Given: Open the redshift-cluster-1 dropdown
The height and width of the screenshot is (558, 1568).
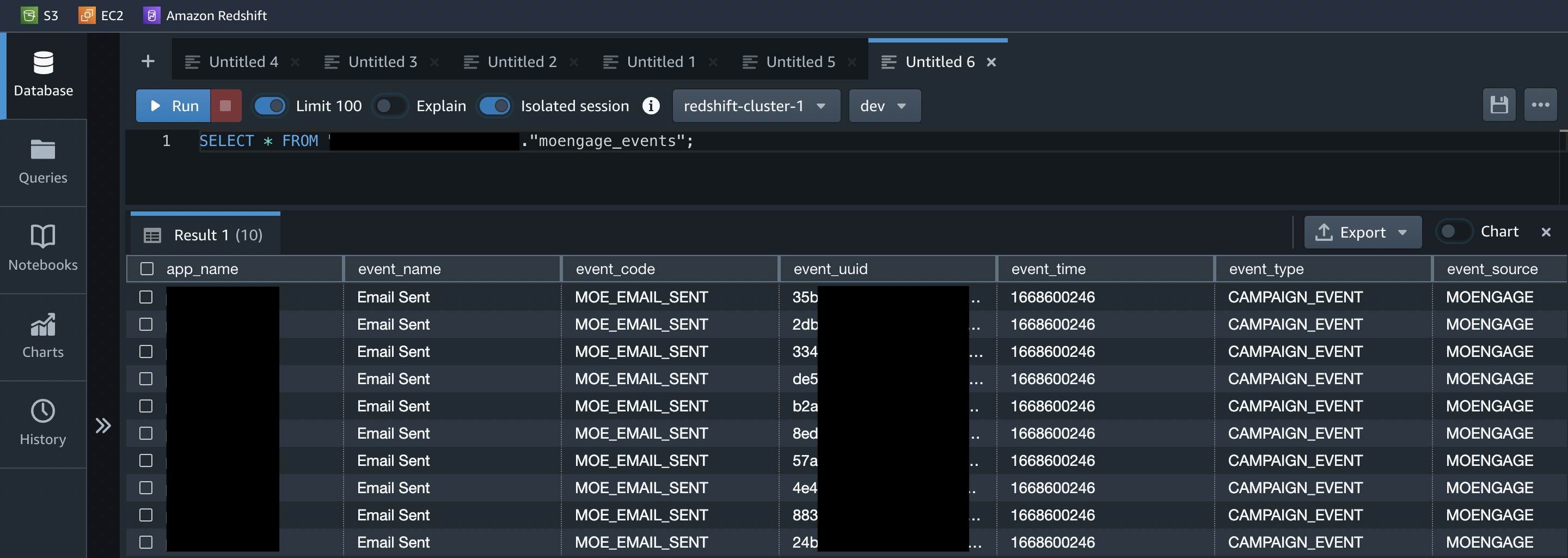Looking at the screenshot, I should pyautogui.click(x=756, y=105).
